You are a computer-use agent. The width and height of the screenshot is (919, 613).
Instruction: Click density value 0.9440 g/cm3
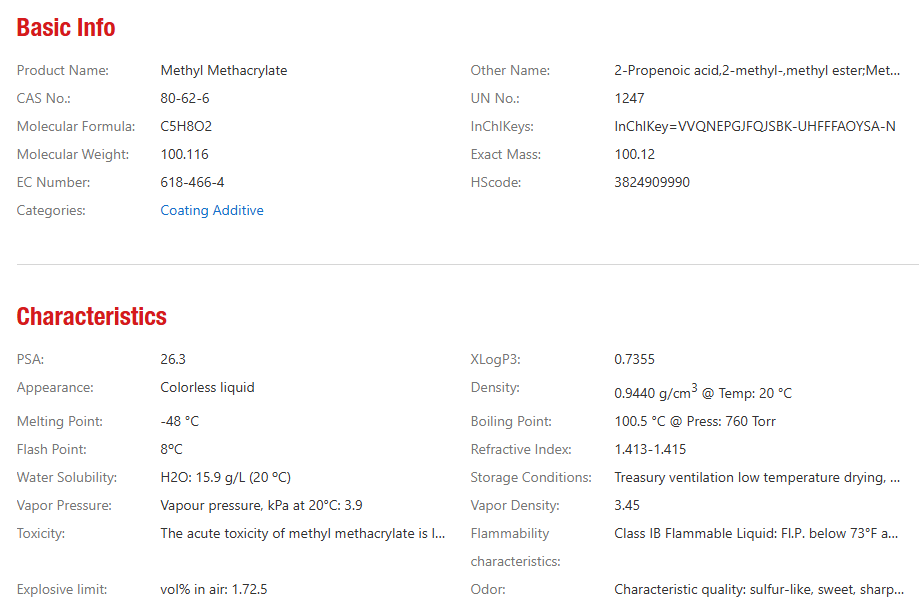(x=703, y=391)
